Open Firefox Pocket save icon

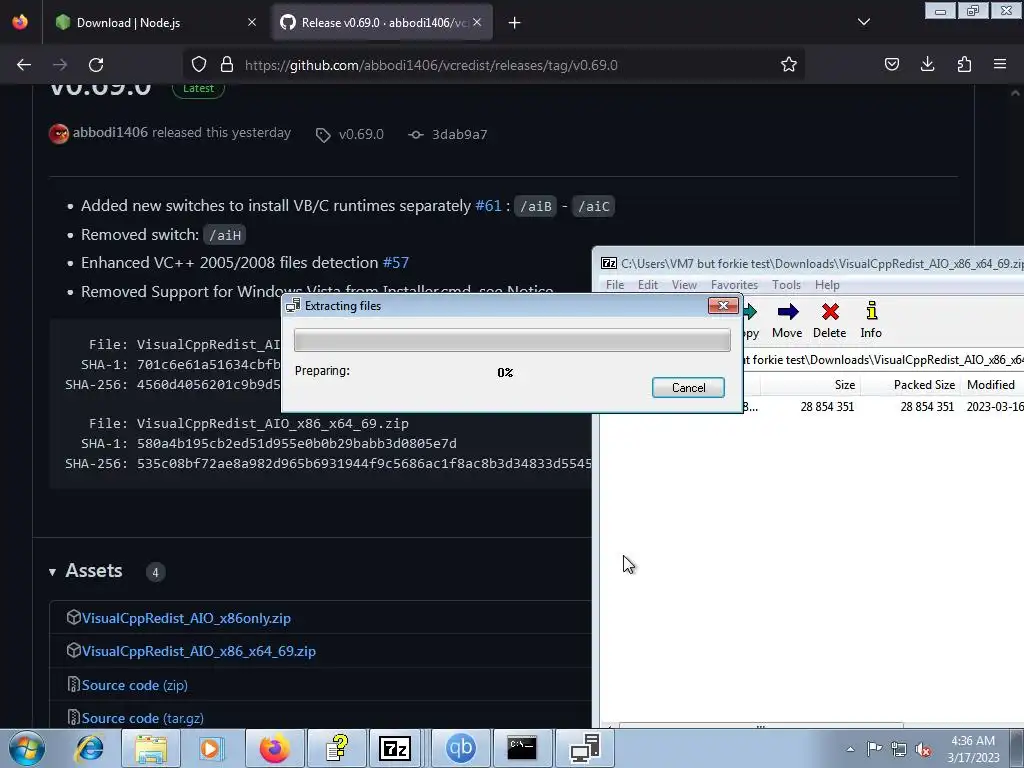click(891, 64)
